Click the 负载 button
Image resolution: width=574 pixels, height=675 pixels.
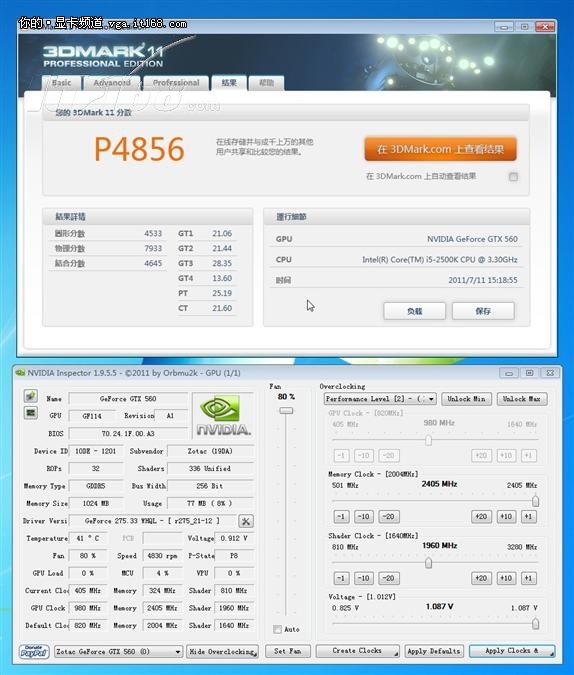point(415,311)
